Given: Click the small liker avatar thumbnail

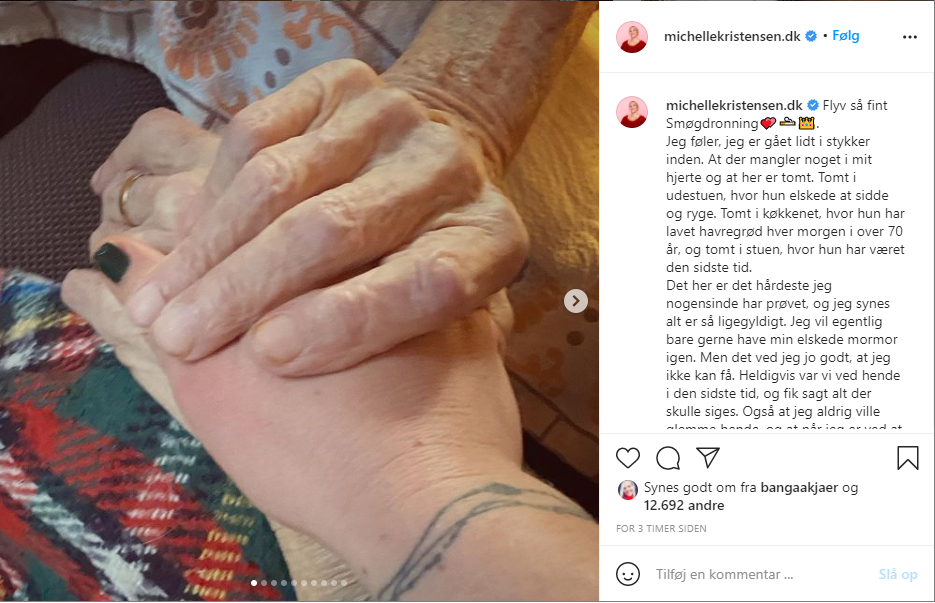Looking at the screenshot, I should tap(627, 490).
